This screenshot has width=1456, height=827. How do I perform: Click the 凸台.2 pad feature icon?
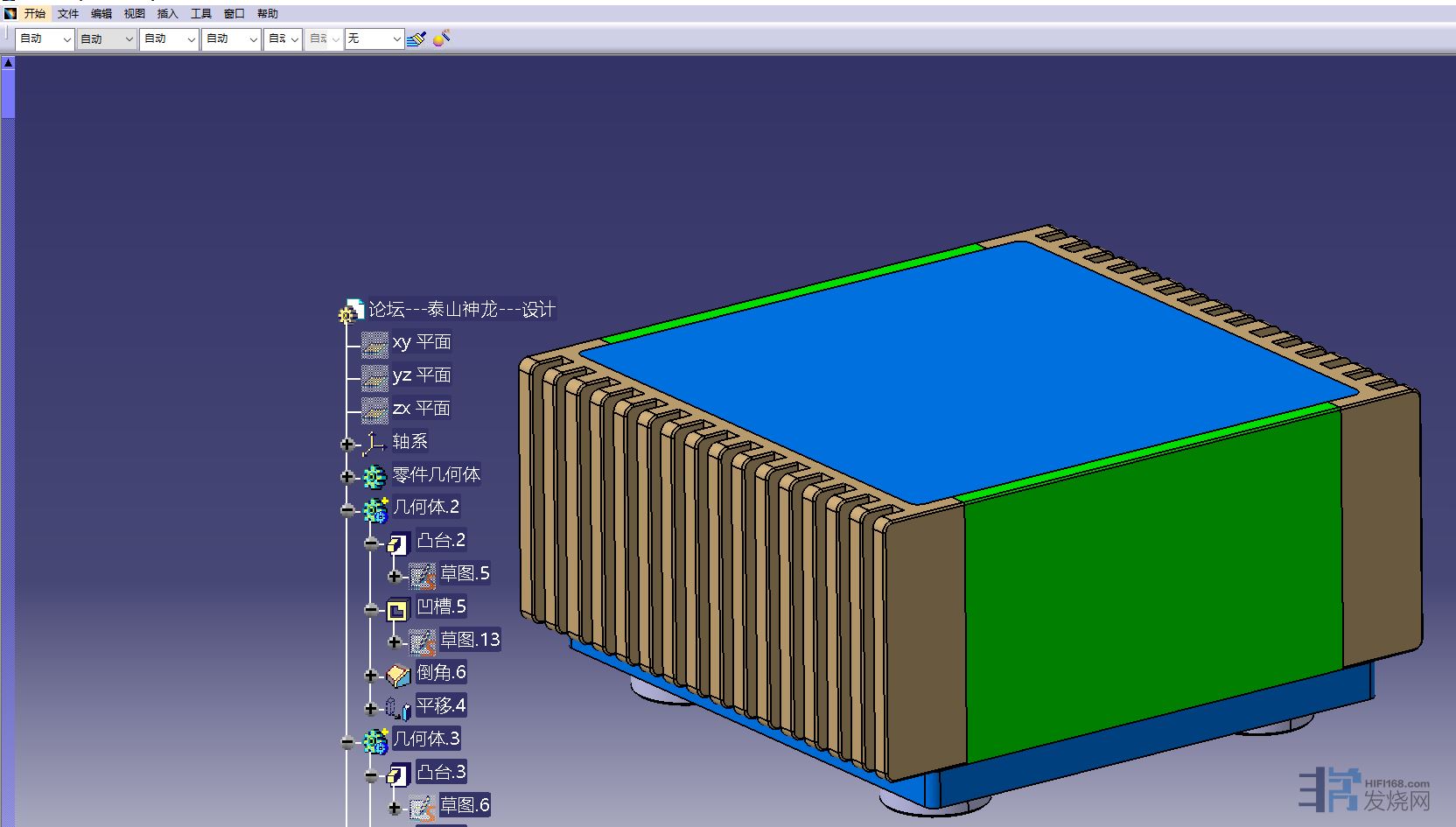pyautogui.click(x=397, y=543)
